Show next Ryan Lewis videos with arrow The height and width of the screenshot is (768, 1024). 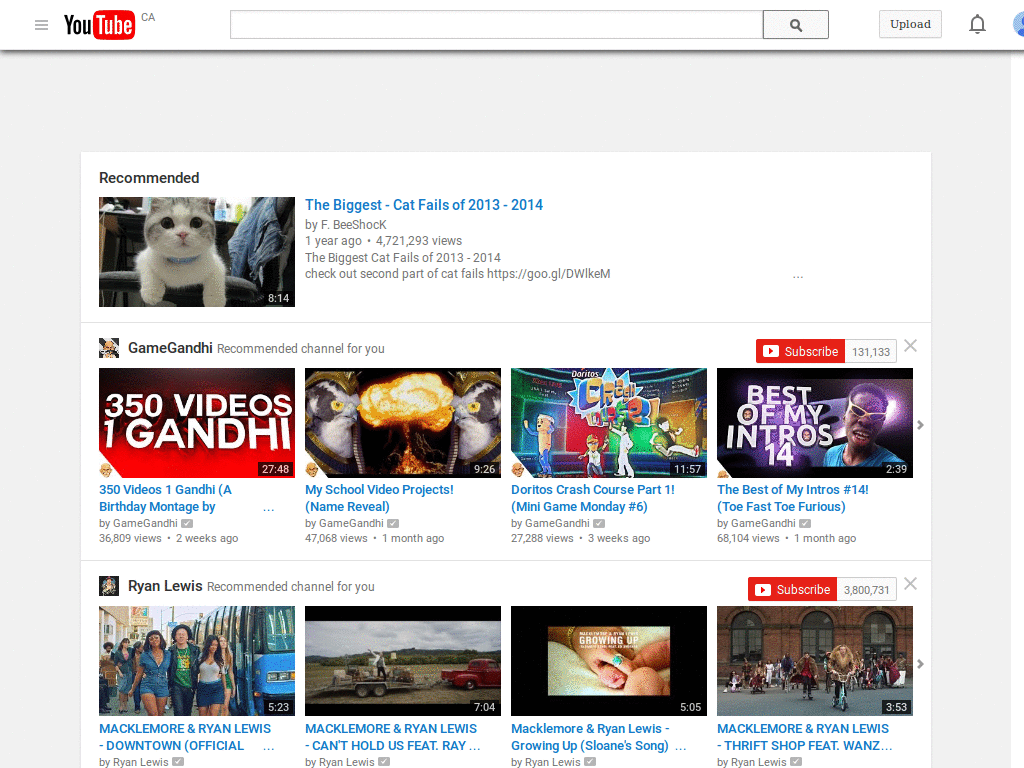point(920,664)
